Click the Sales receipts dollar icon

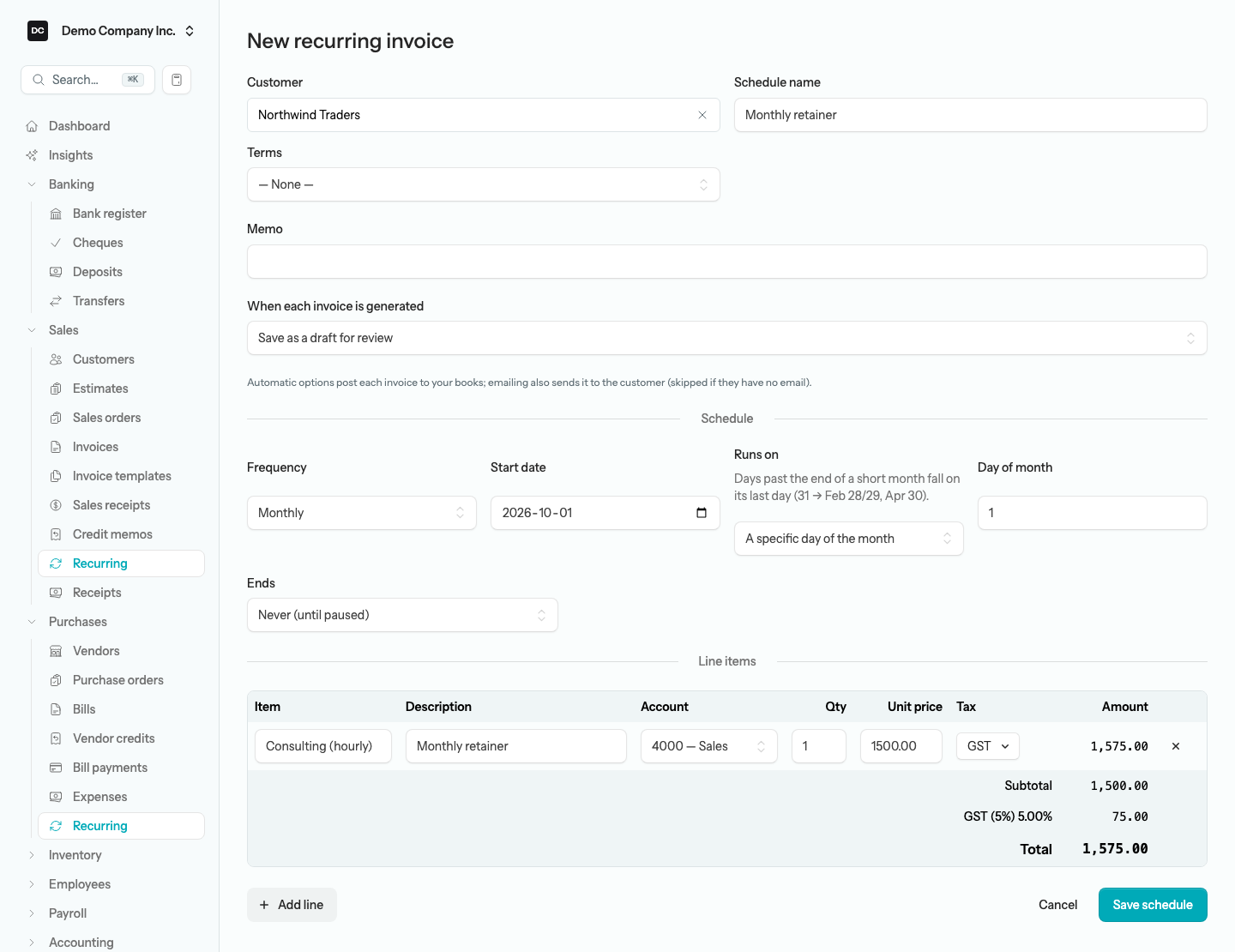click(56, 505)
